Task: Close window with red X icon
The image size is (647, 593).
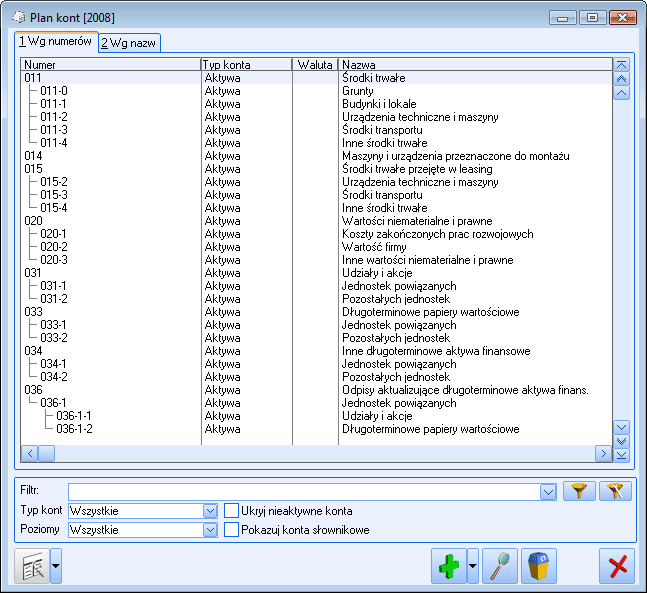Action: click(x=617, y=566)
